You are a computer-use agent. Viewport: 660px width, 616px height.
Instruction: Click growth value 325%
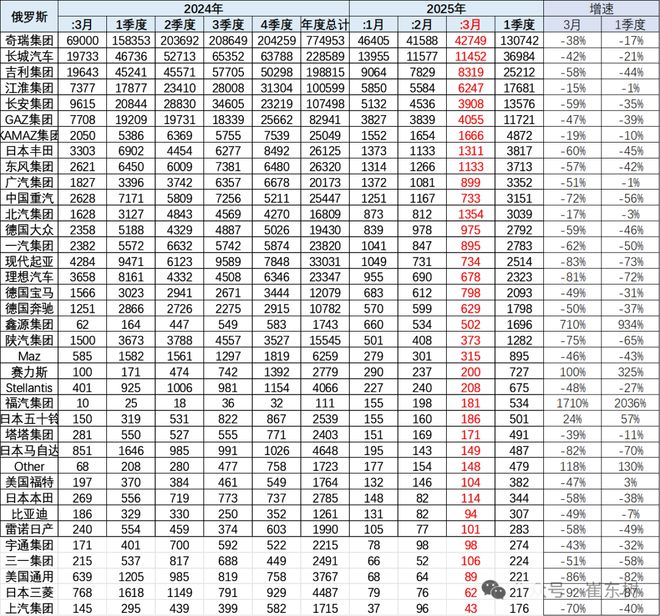point(630,372)
